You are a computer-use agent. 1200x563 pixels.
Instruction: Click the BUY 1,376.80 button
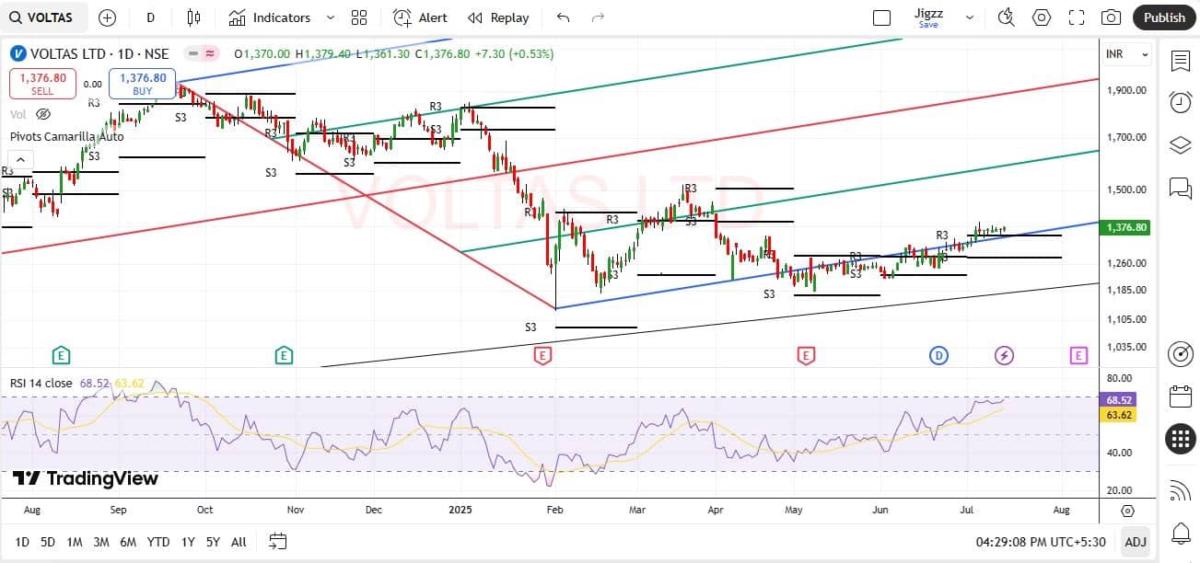click(142, 83)
